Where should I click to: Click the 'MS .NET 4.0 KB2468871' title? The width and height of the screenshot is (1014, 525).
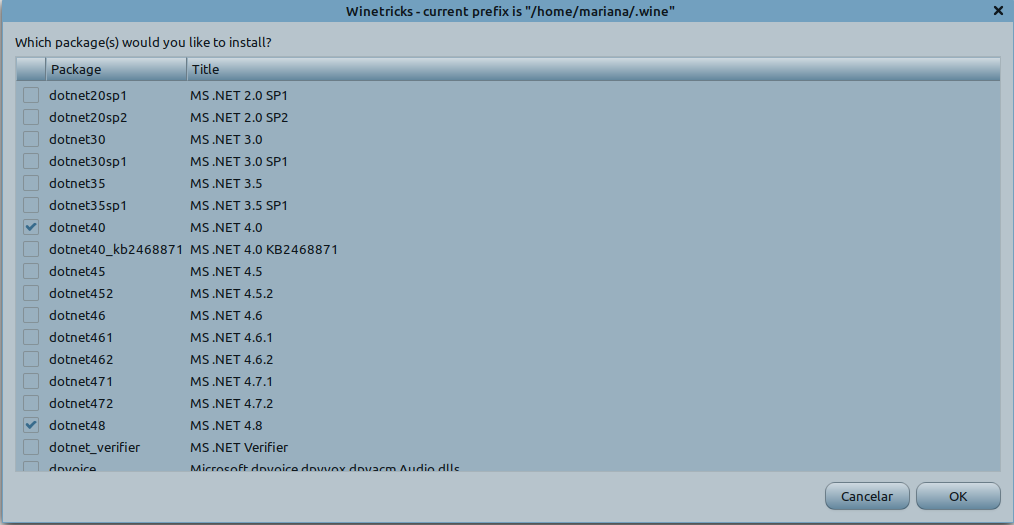(264, 250)
